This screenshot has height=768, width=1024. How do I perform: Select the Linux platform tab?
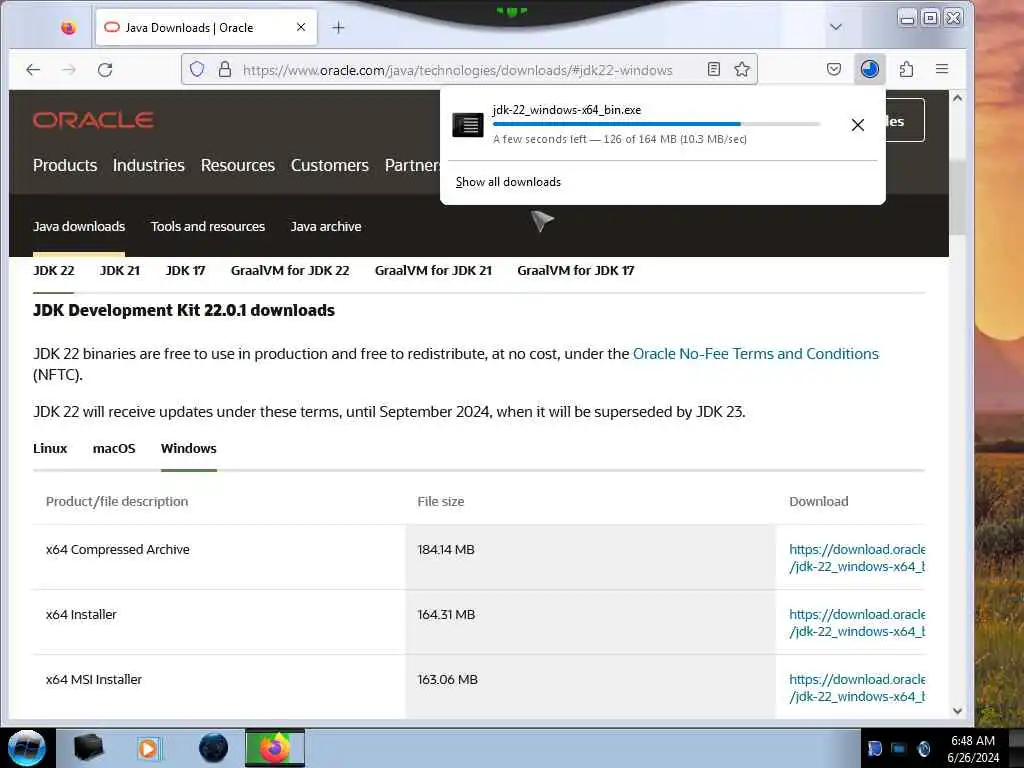coord(50,449)
